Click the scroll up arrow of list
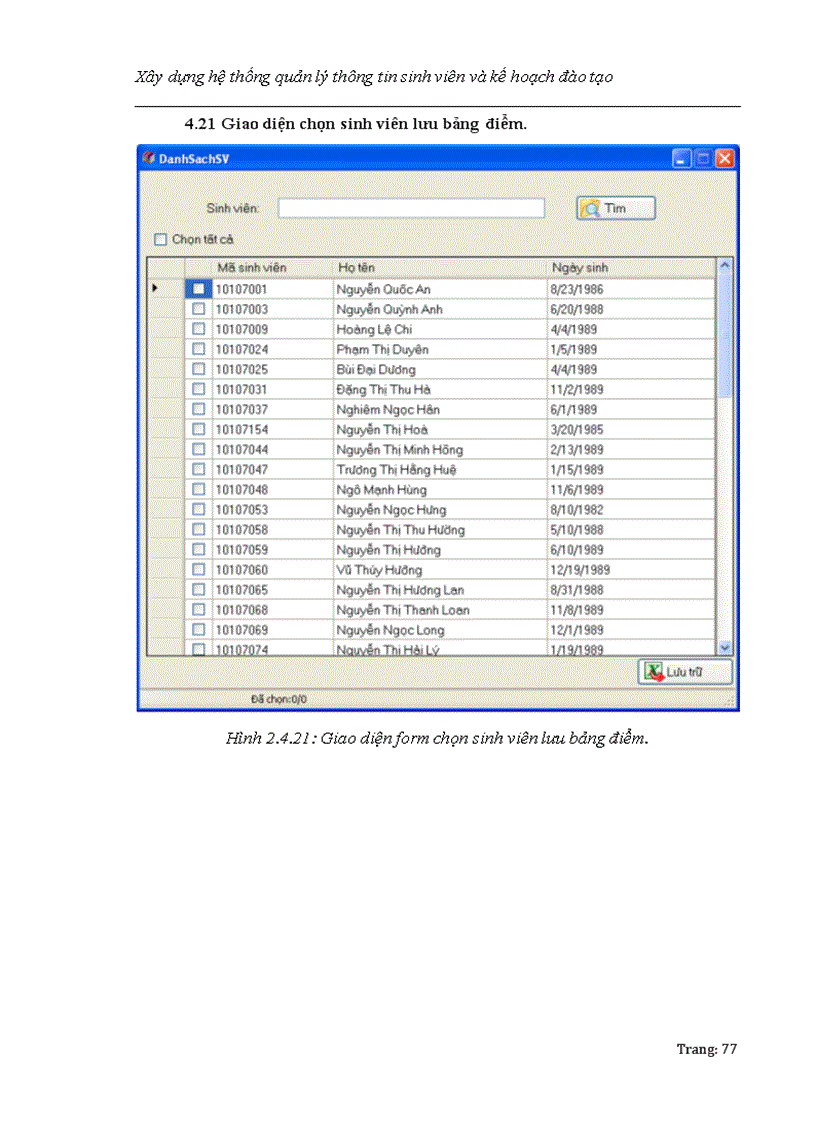The image size is (816, 1123). [725, 266]
